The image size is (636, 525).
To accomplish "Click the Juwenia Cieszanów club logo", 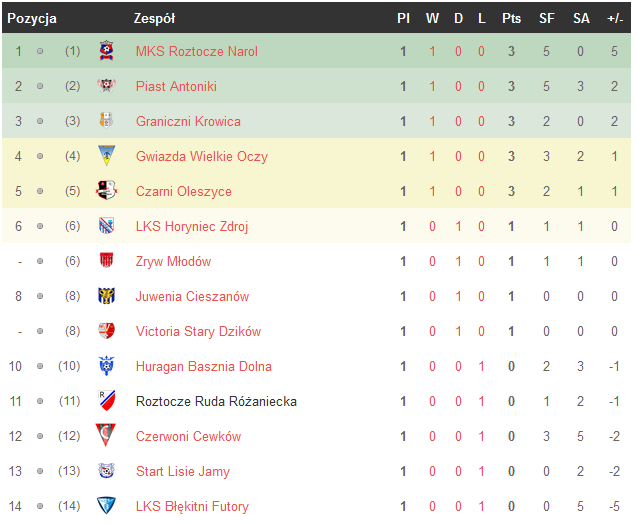I will (x=106, y=297).
